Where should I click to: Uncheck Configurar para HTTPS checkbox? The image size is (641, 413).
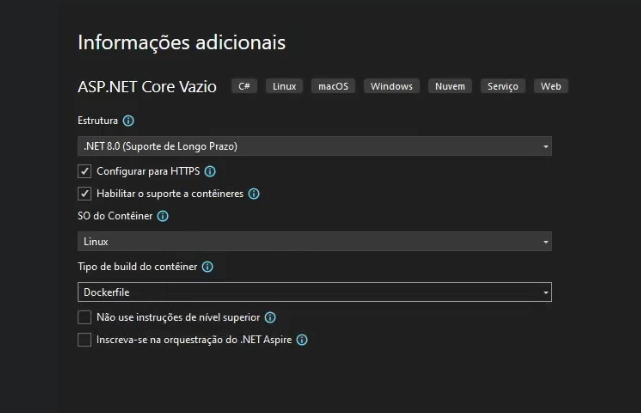85,171
